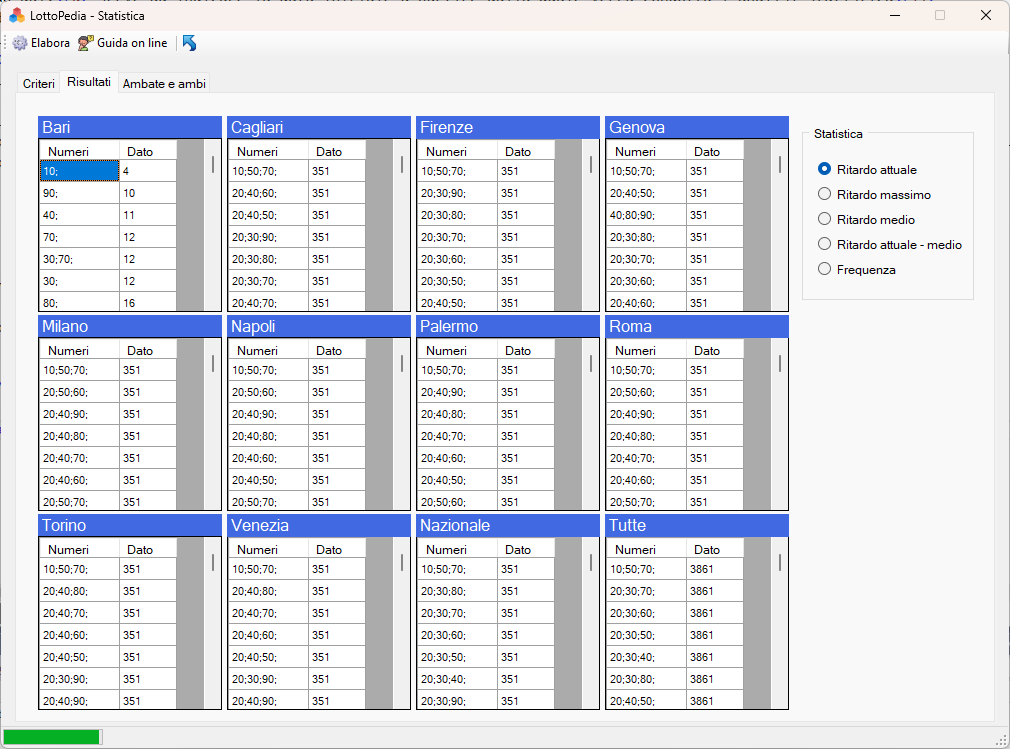This screenshot has width=1010, height=749.
Task: Select '20;30;90;' row in Cagliari table
Action: click(x=297, y=237)
